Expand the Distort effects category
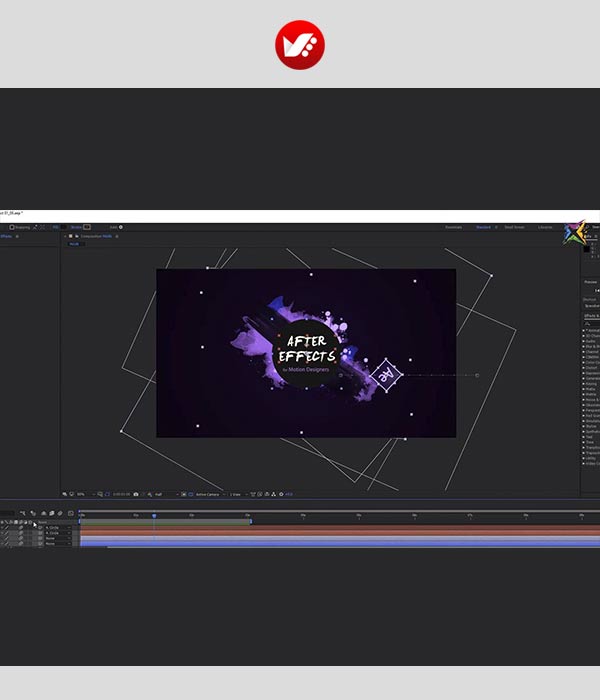Viewport: 600px width, 700px height. coord(583,368)
